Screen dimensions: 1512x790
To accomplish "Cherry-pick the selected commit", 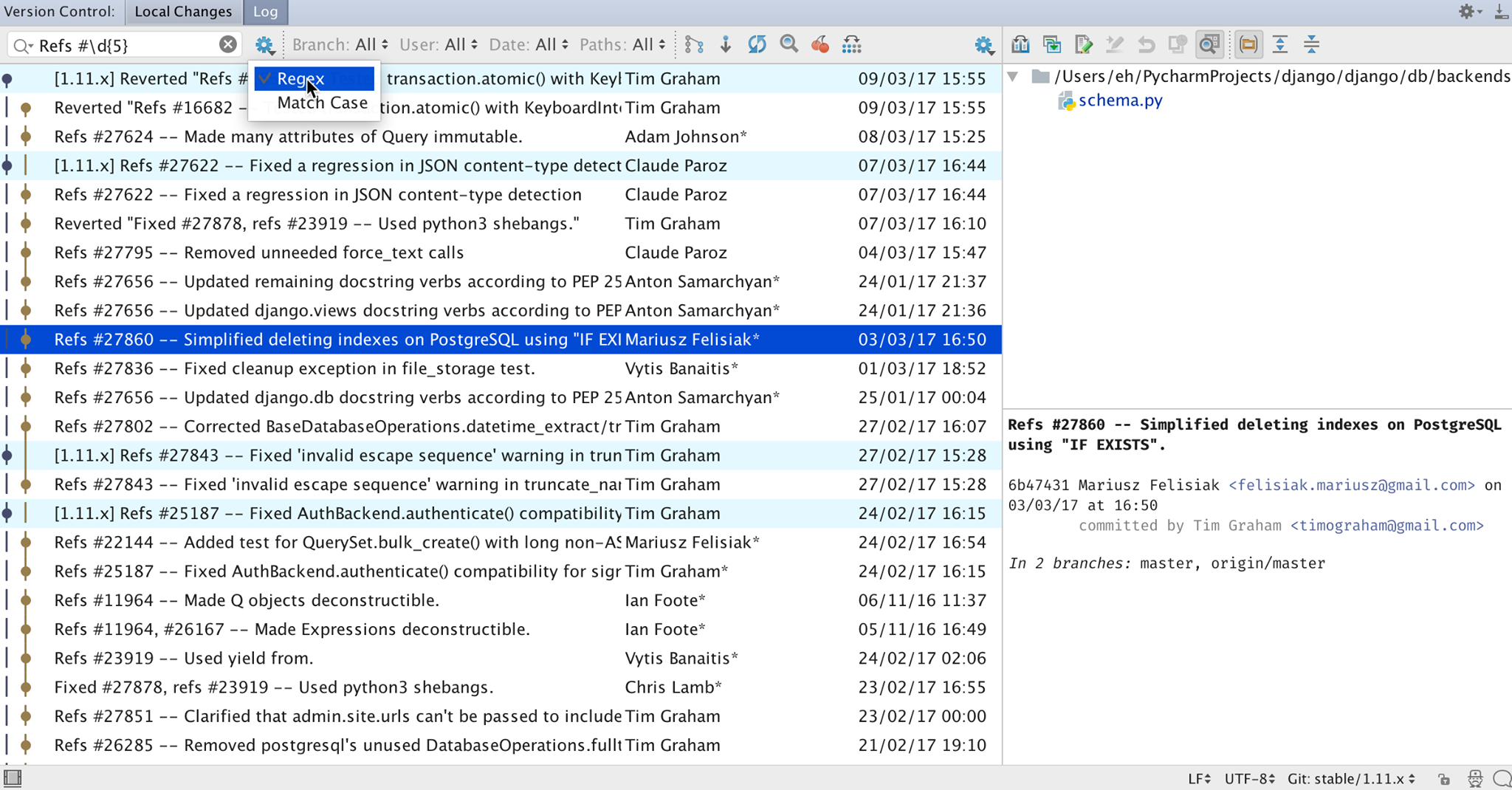I will 820,45.
